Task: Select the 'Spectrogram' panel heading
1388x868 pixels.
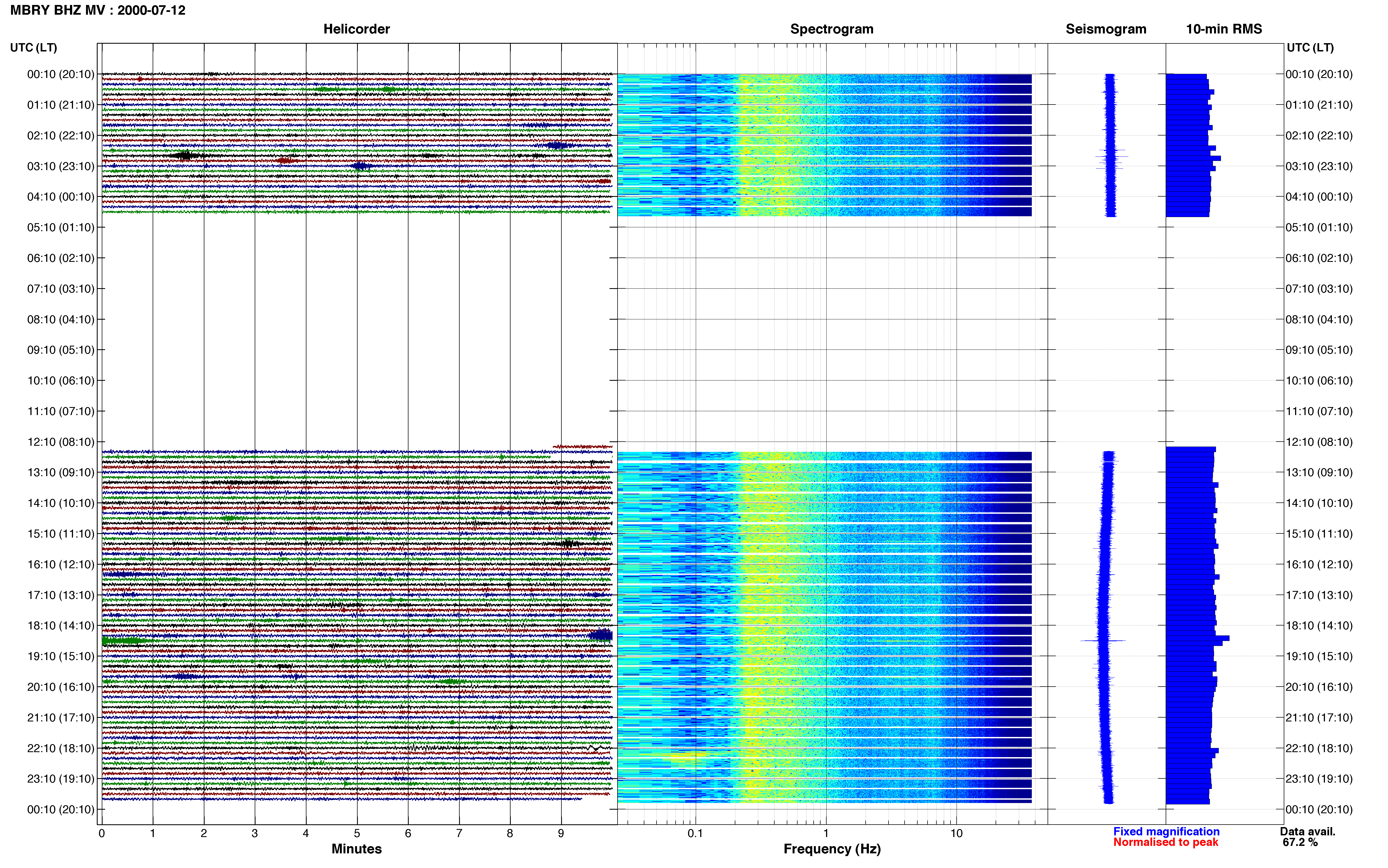Action: (832, 29)
